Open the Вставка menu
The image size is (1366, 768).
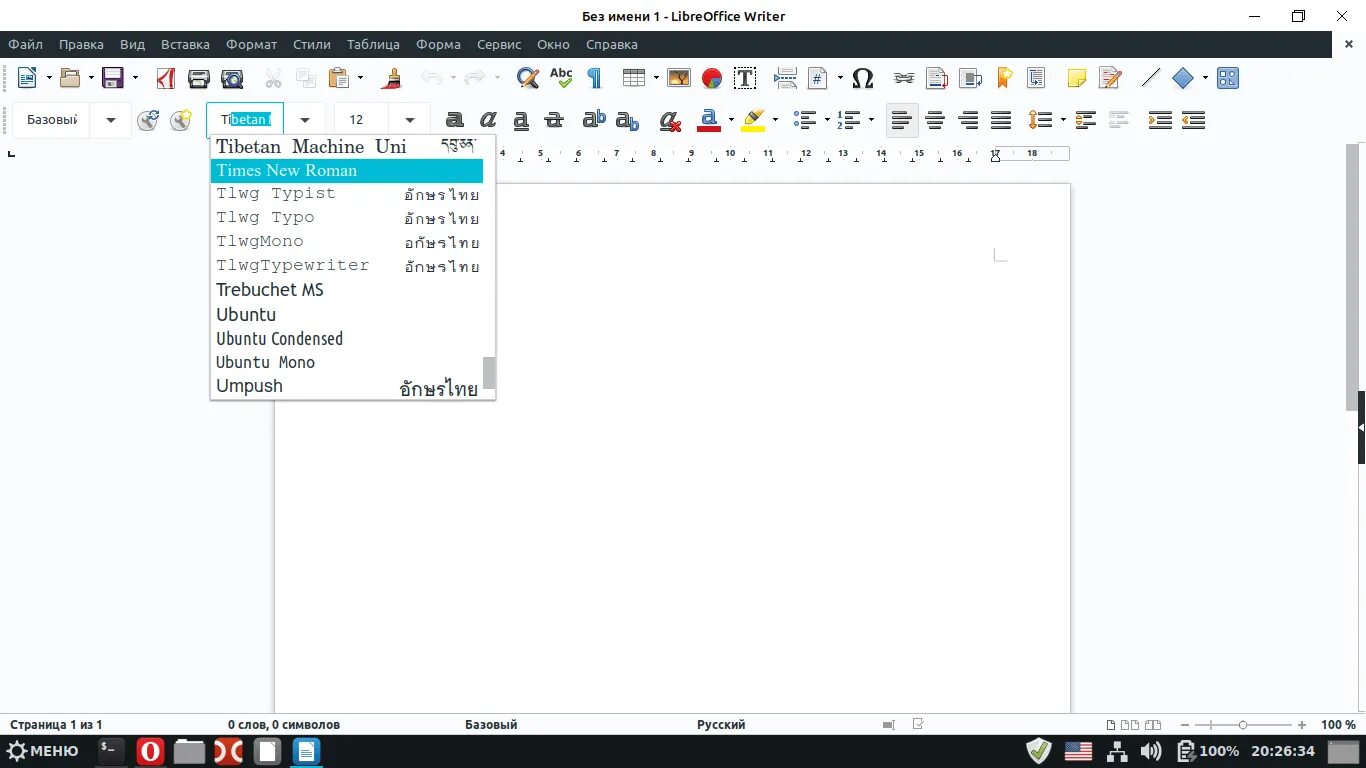(x=185, y=44)
